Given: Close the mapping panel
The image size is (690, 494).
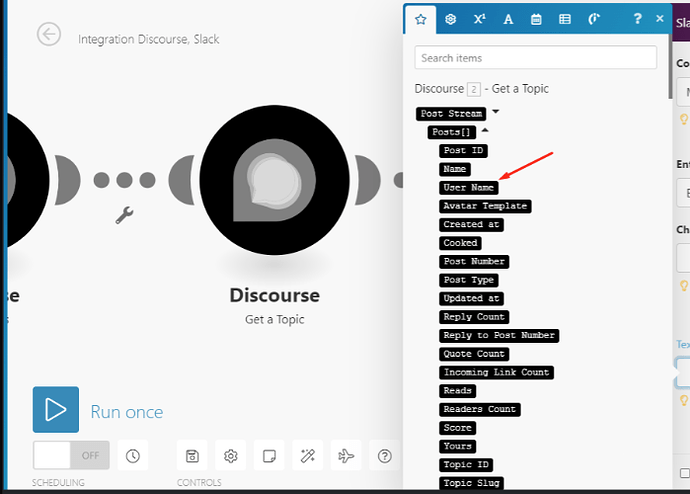Looking at the screenshot, I should tap(660, 18).
